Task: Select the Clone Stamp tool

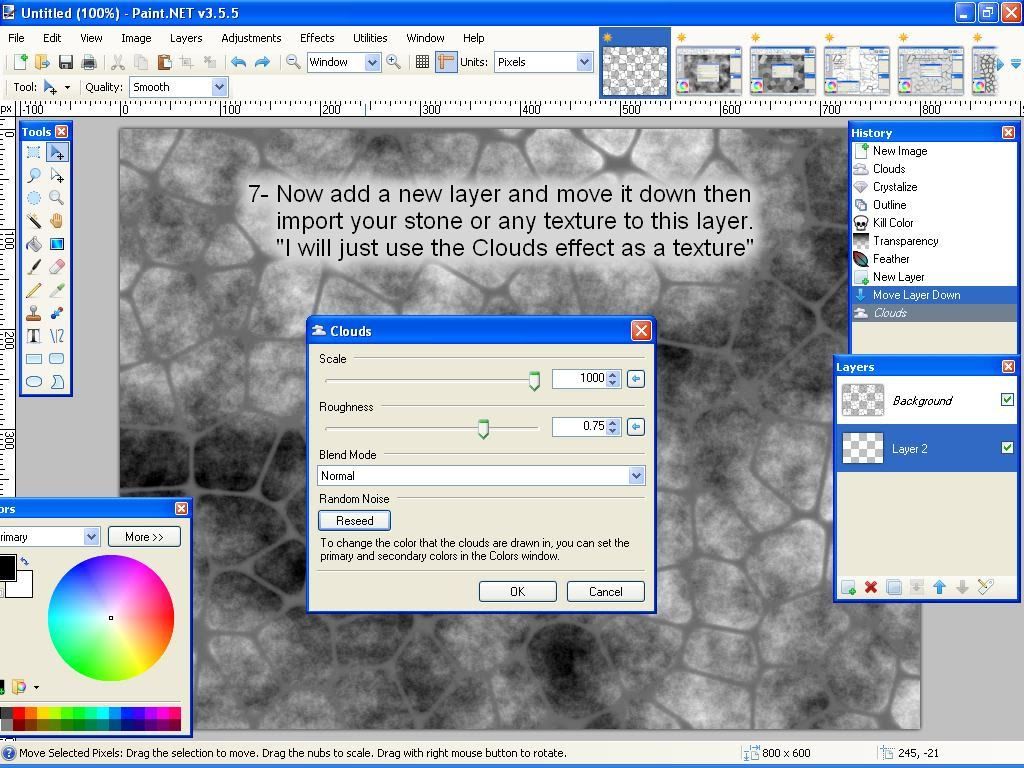Action: point(33,313)
